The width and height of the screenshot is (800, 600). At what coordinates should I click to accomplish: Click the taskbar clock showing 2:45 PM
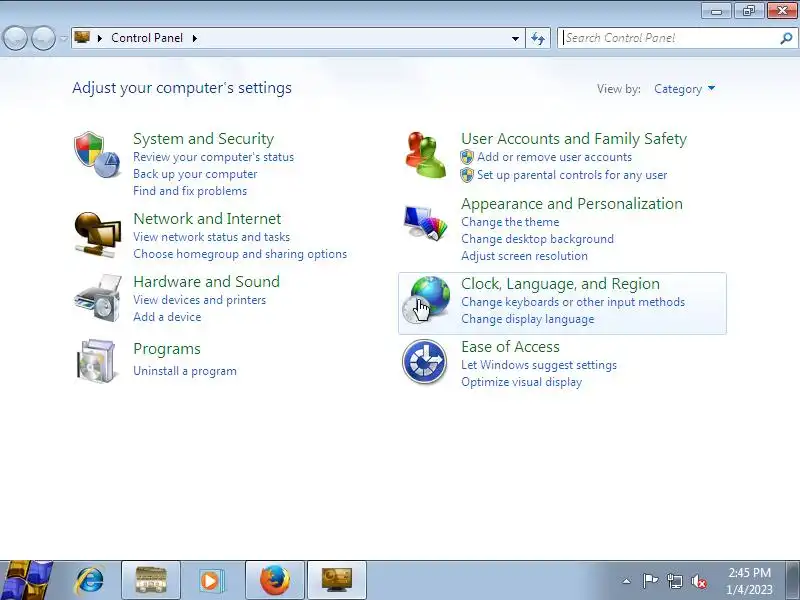click(x=749, y=581)
